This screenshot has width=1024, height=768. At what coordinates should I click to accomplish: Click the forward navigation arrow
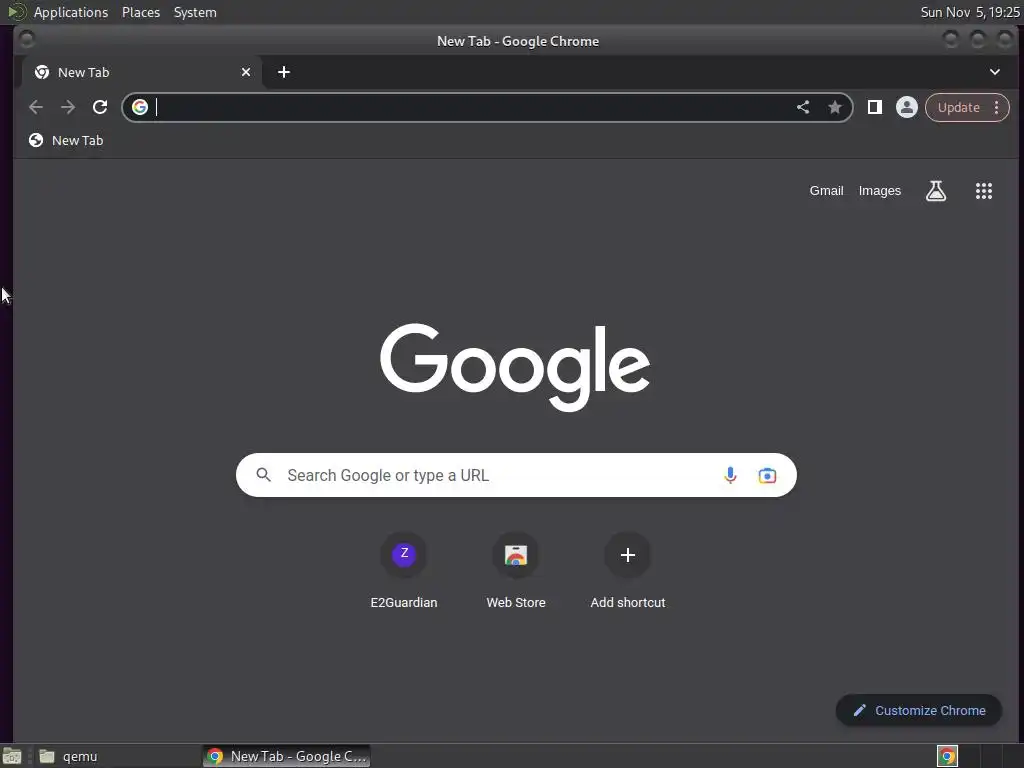pyautogui.click(x=68, y=107)
